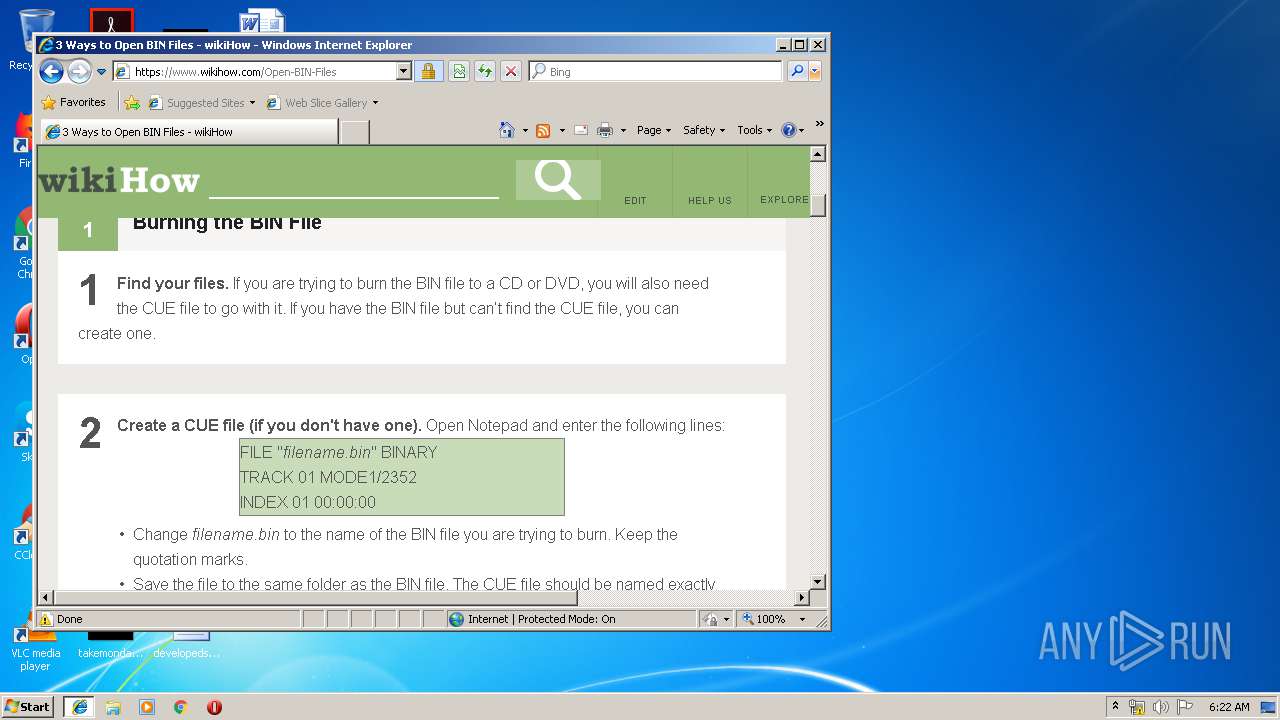Viewport: 1280px width, 720px height.
Task: Click the network tray icon
Action: click(1137, 707)
